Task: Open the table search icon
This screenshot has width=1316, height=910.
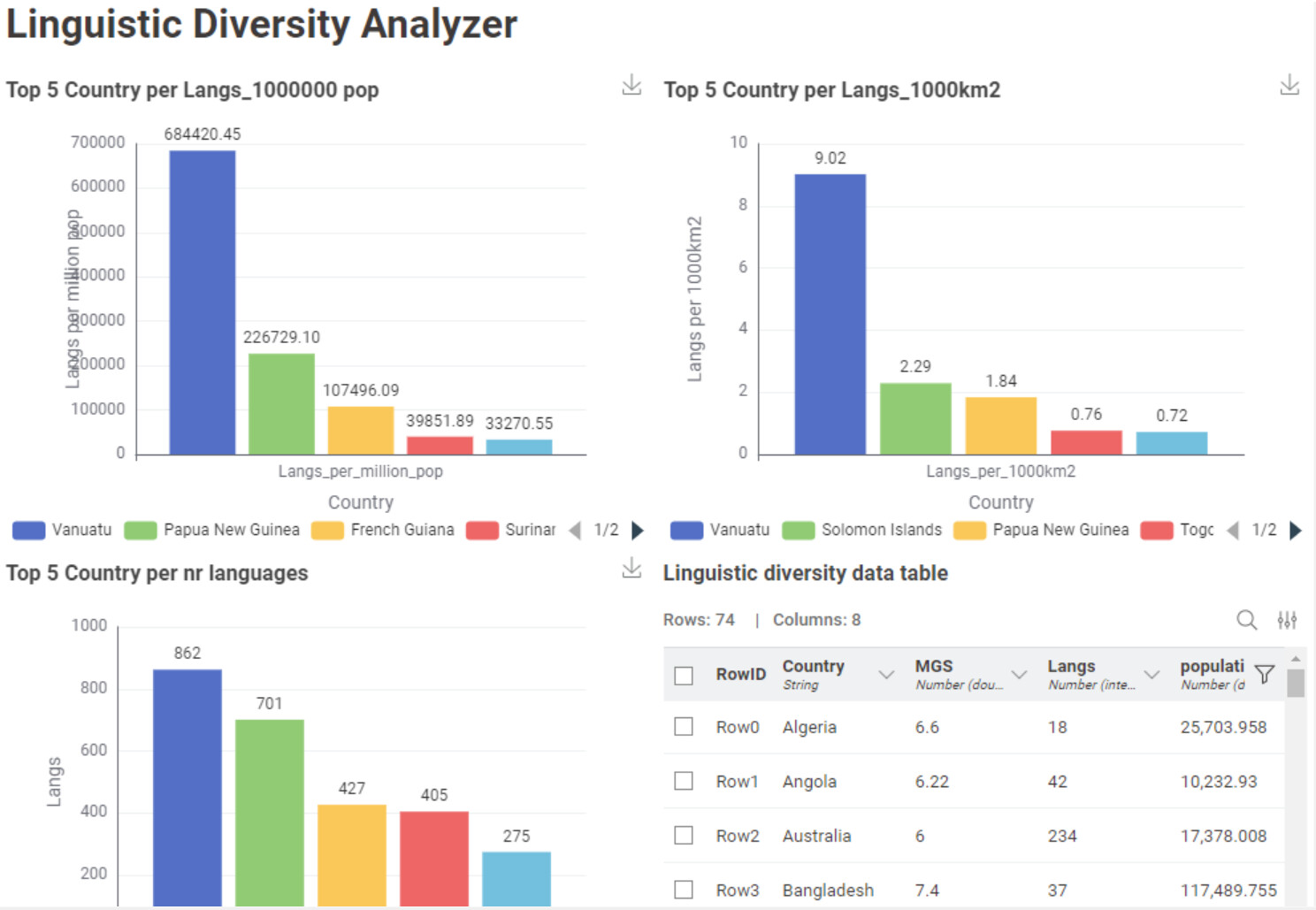Action: tap(1246, 620)
